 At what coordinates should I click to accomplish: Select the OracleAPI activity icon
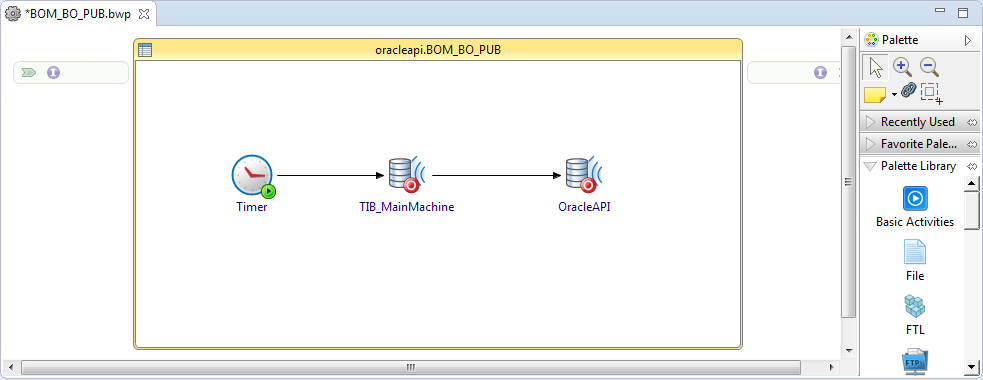pos(584,174)
